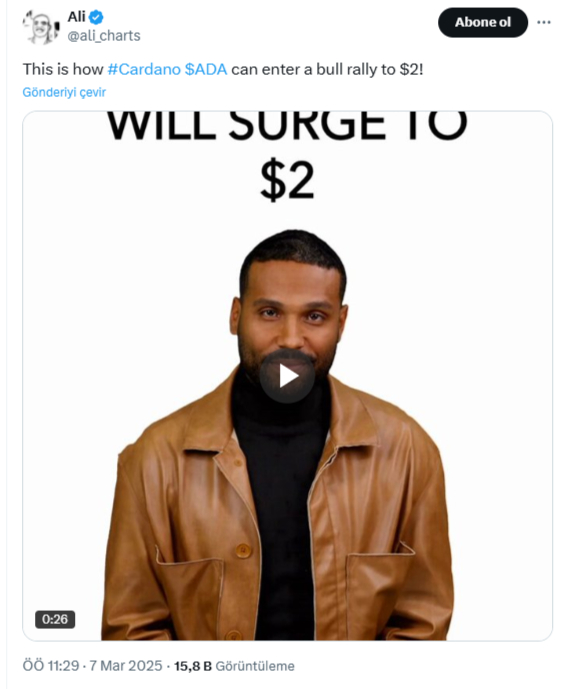Click the 7 Mar 2025 post date
This screenshot has height=689, width=566.
(126, 665)
